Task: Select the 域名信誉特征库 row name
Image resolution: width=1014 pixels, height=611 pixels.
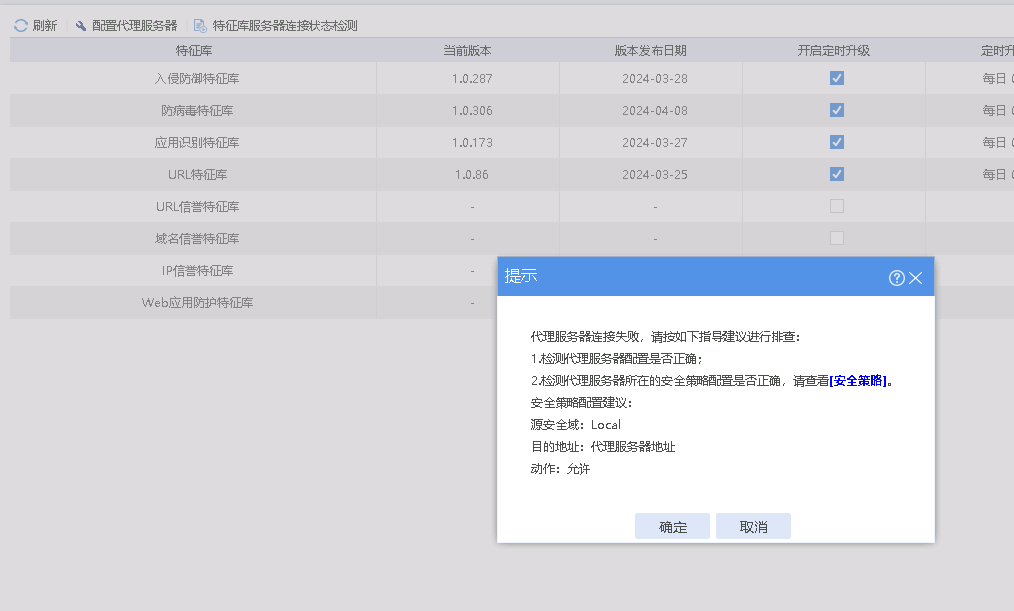Action: coord(197,239)
